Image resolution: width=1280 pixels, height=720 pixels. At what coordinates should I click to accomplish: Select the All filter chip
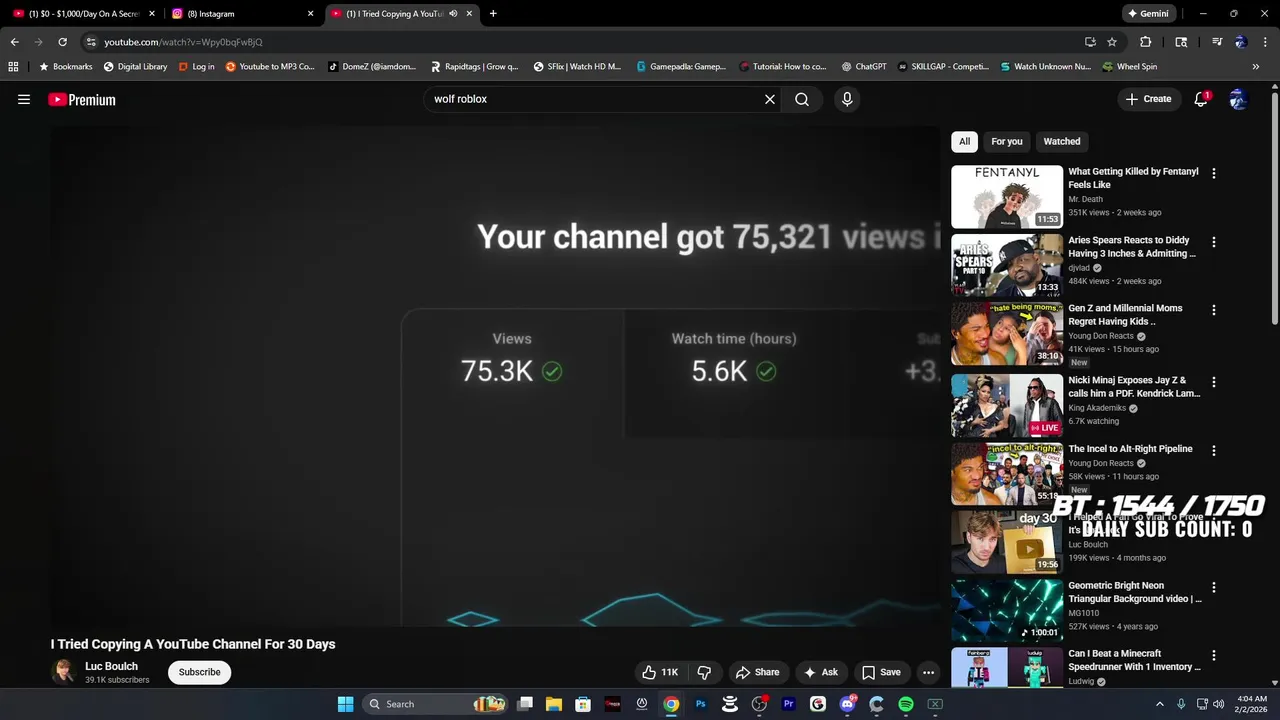coord(964,141)
